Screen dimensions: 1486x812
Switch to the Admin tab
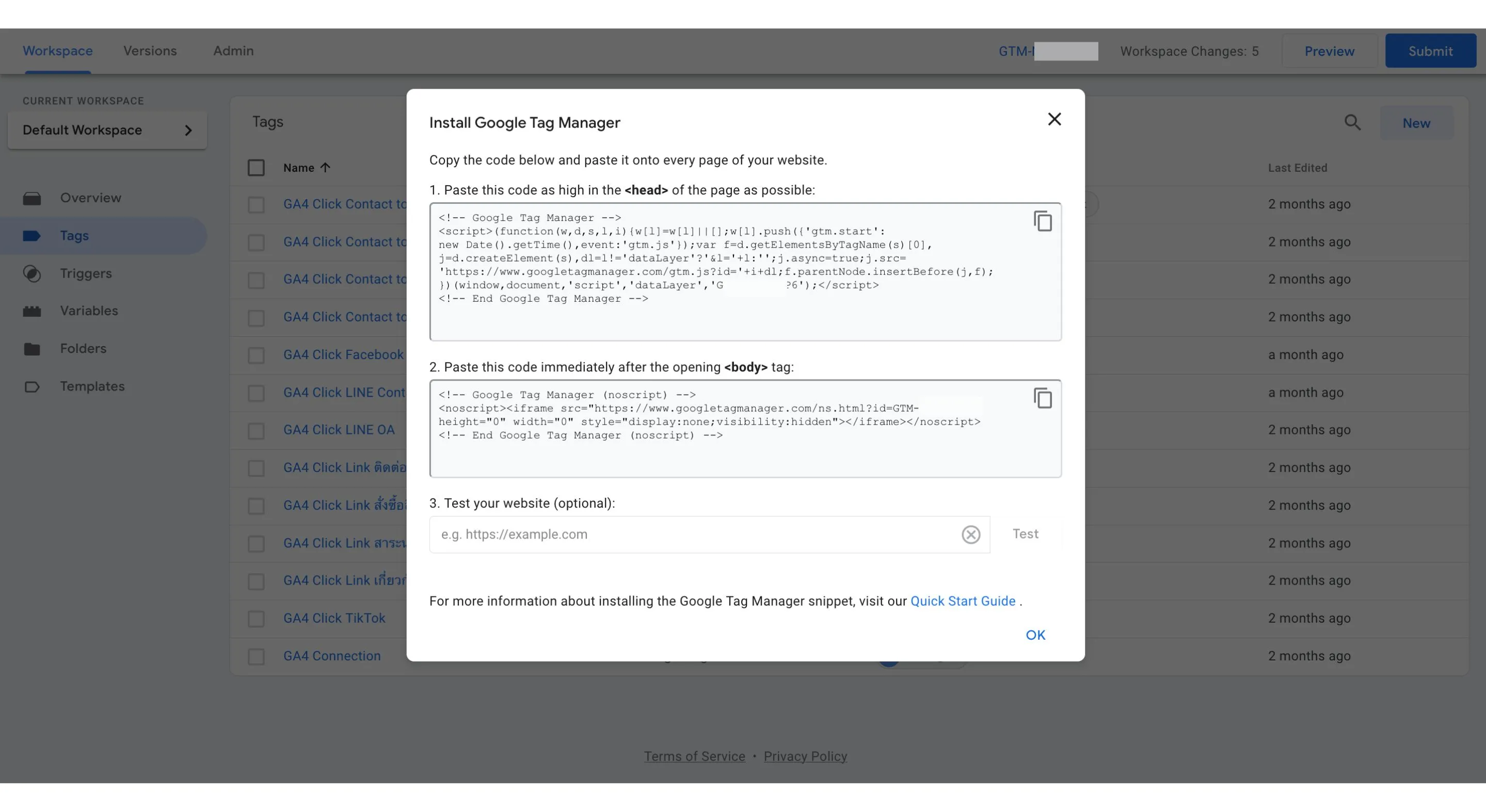tap(233, 51)
